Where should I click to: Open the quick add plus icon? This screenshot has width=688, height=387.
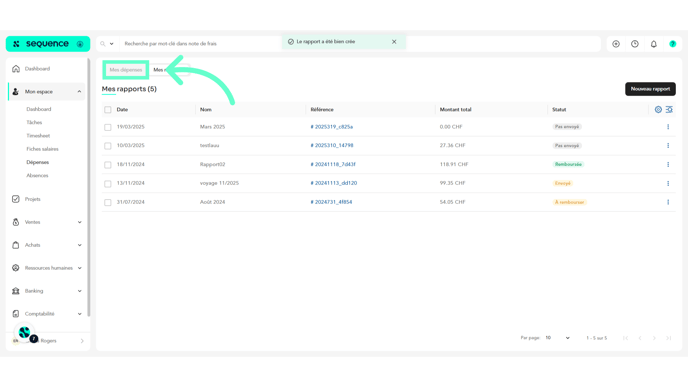(616, 44)
